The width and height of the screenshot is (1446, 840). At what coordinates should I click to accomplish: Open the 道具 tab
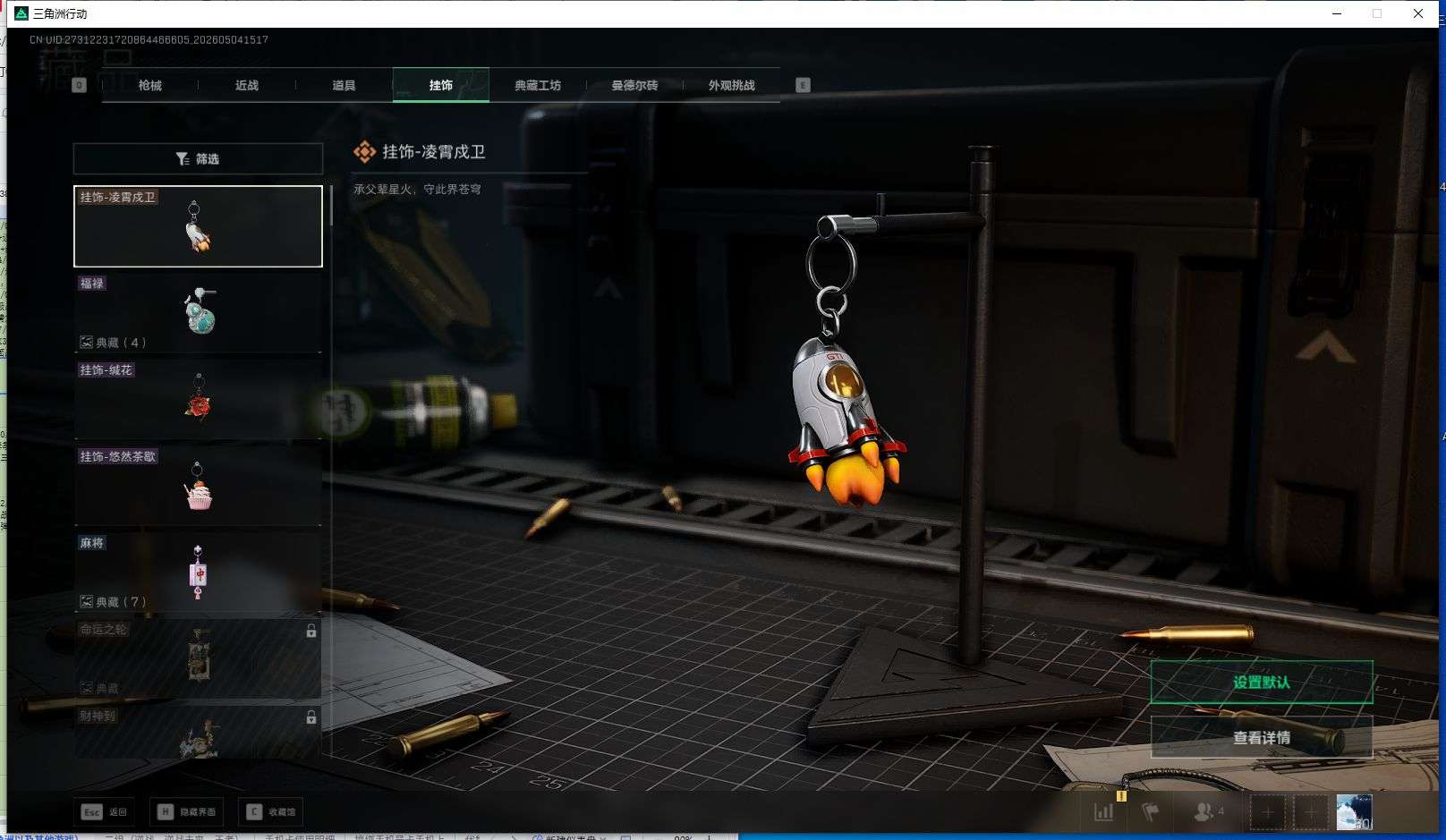click(x=344, y=85)
